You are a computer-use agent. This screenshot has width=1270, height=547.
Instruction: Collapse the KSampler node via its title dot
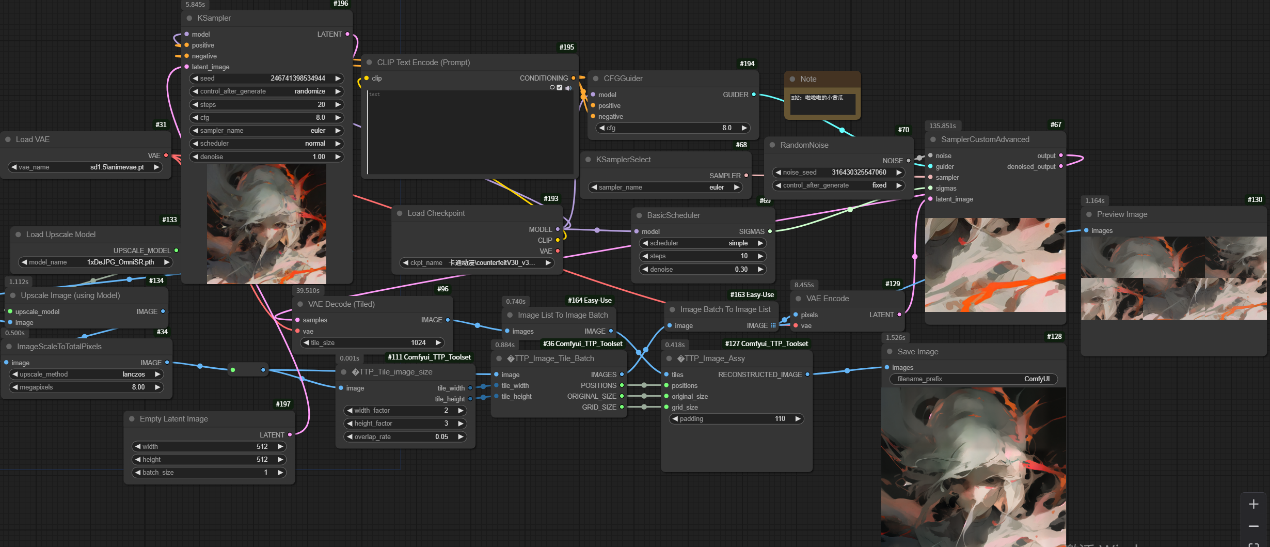(x=188, y=18)
